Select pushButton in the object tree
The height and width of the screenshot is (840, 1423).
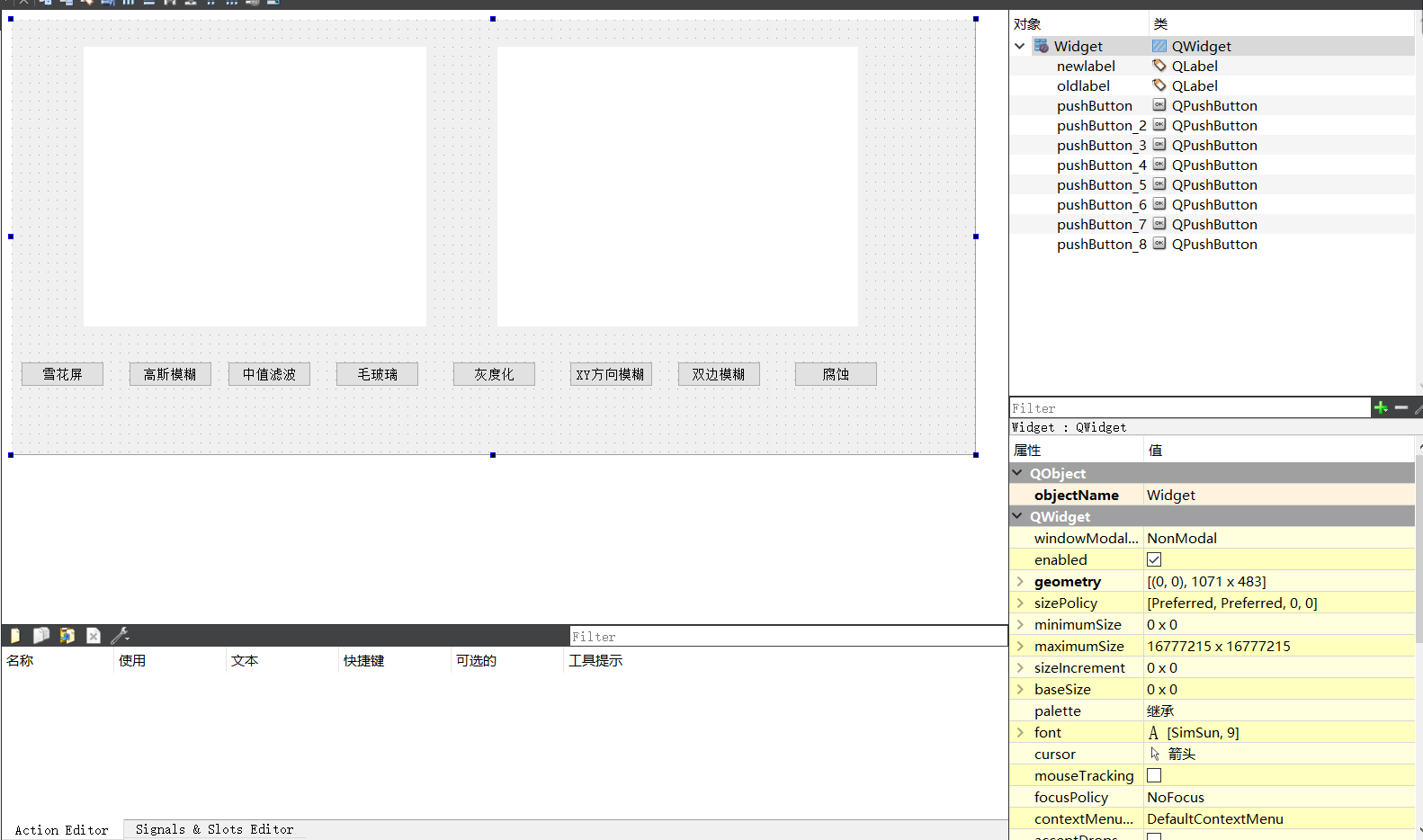tap(1094, 105)
